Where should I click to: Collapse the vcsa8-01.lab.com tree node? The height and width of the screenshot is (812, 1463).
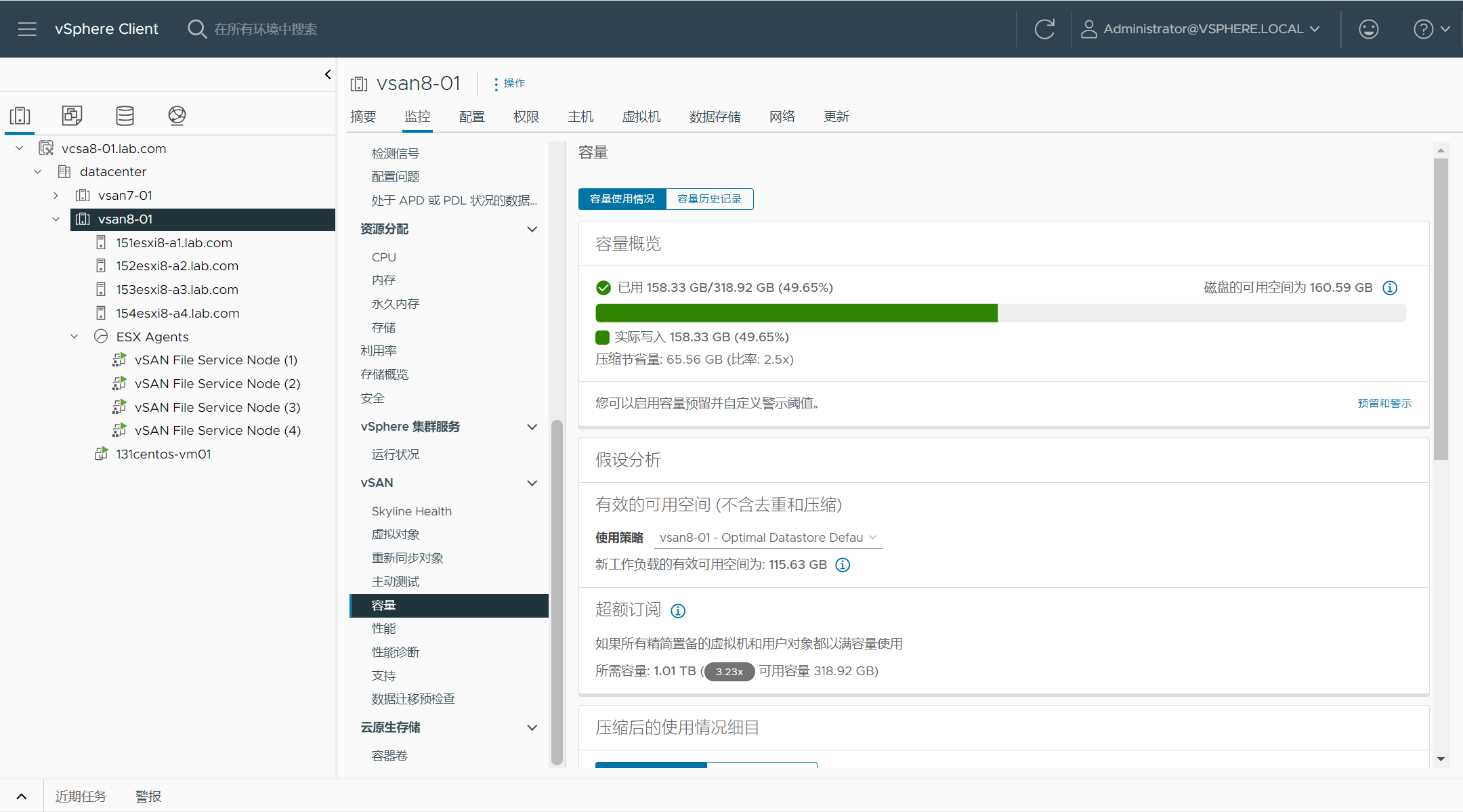20,148
